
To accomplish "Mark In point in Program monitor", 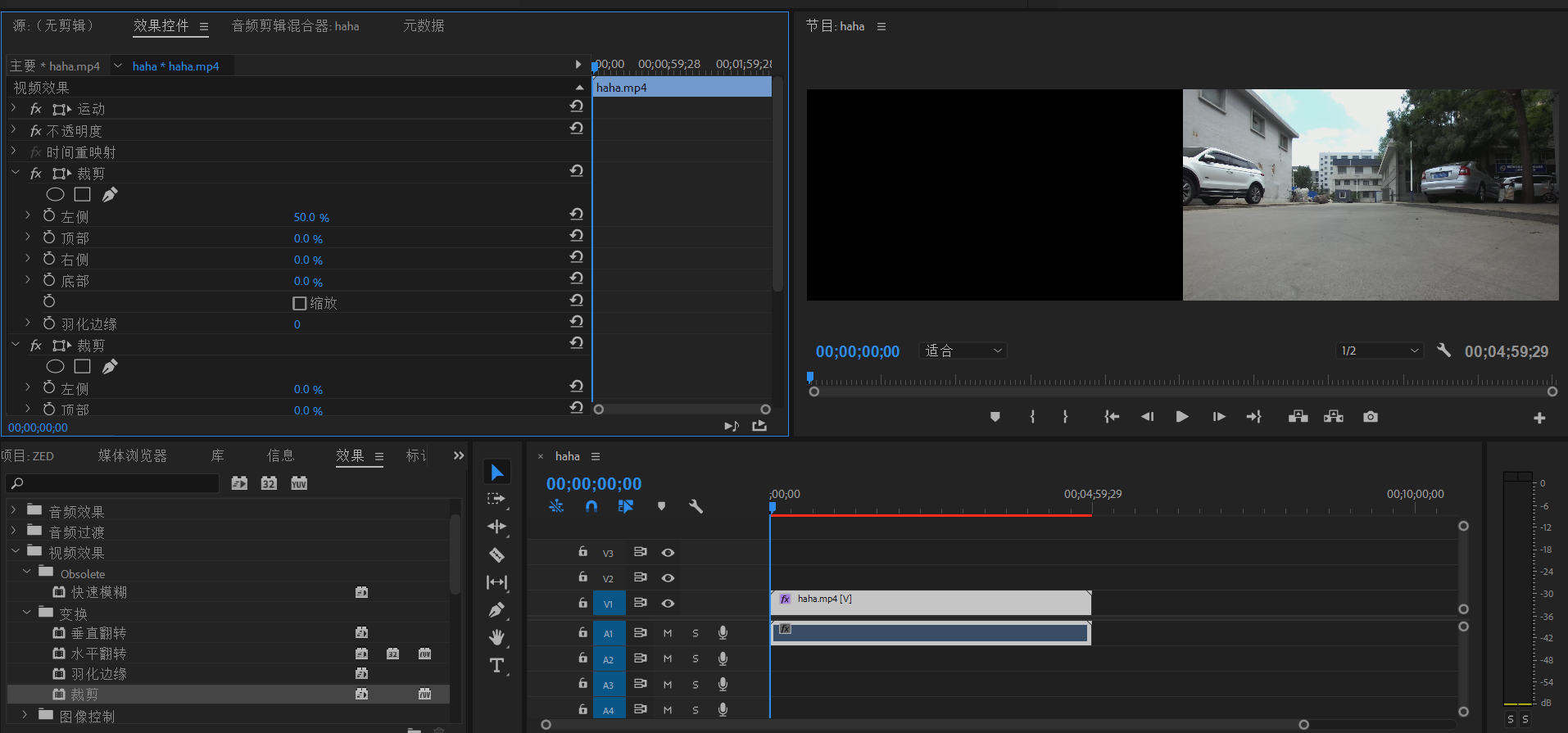I will (x=1032, y=417).
